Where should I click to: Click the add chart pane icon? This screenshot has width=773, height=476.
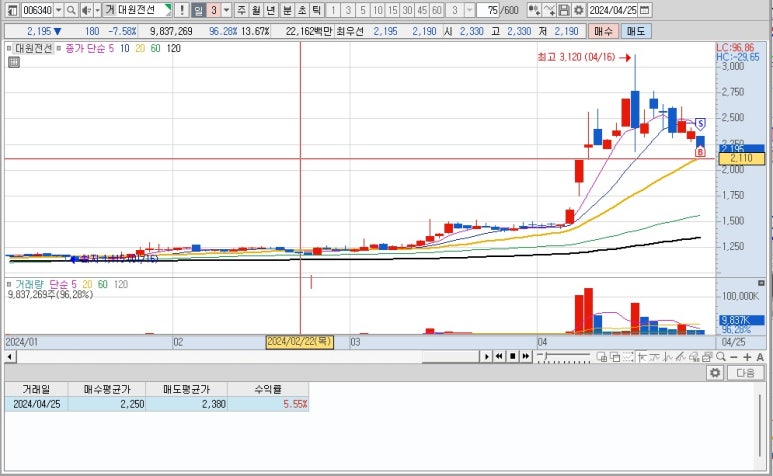tap(602, 357)
